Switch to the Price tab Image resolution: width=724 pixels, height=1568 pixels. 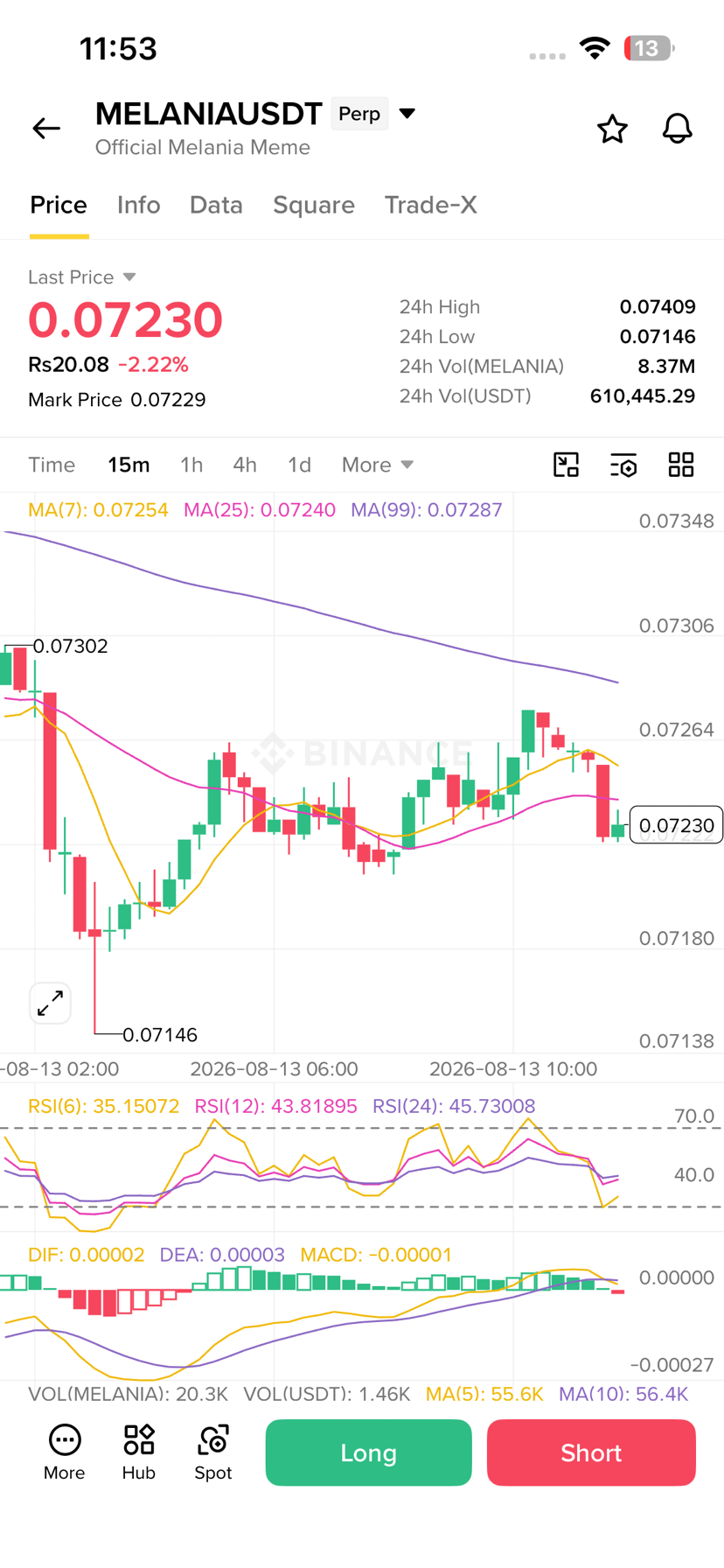point(59,205)
